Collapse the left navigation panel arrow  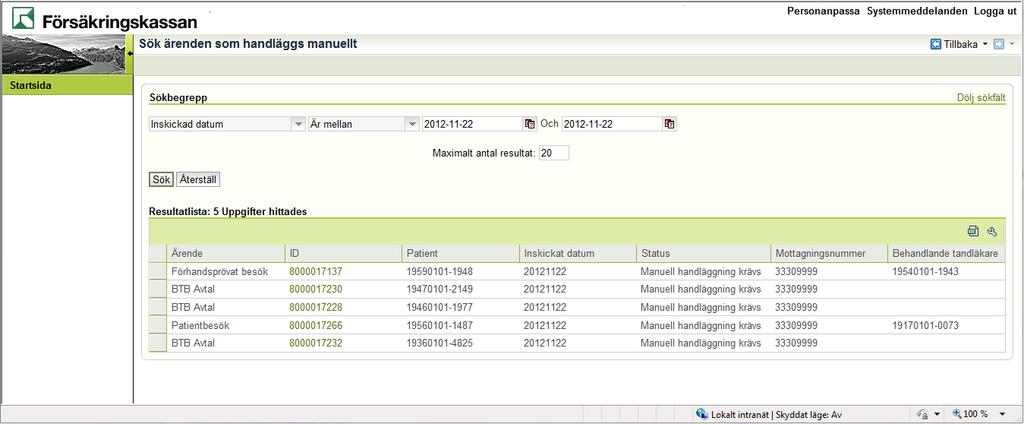[129, 54]
